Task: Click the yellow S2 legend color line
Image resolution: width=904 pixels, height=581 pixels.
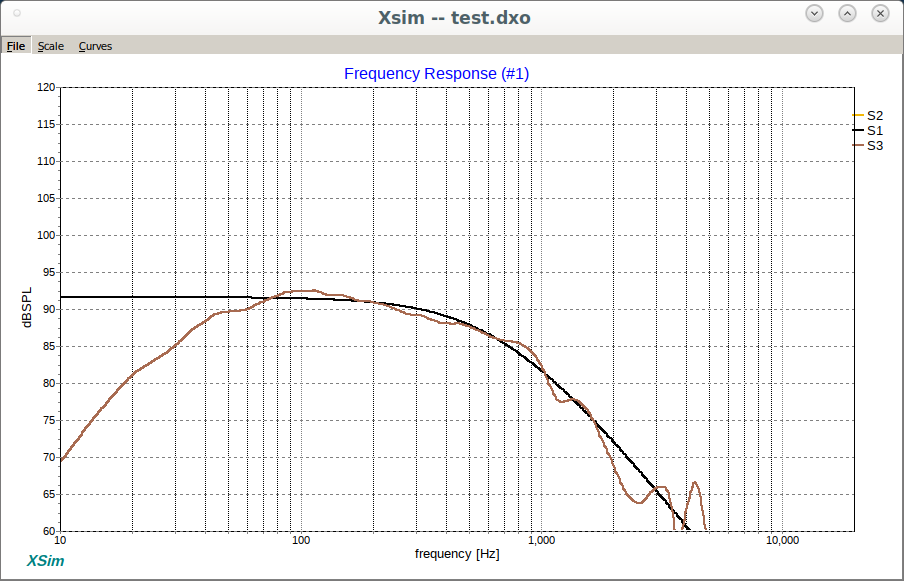Action: [858, 115]
